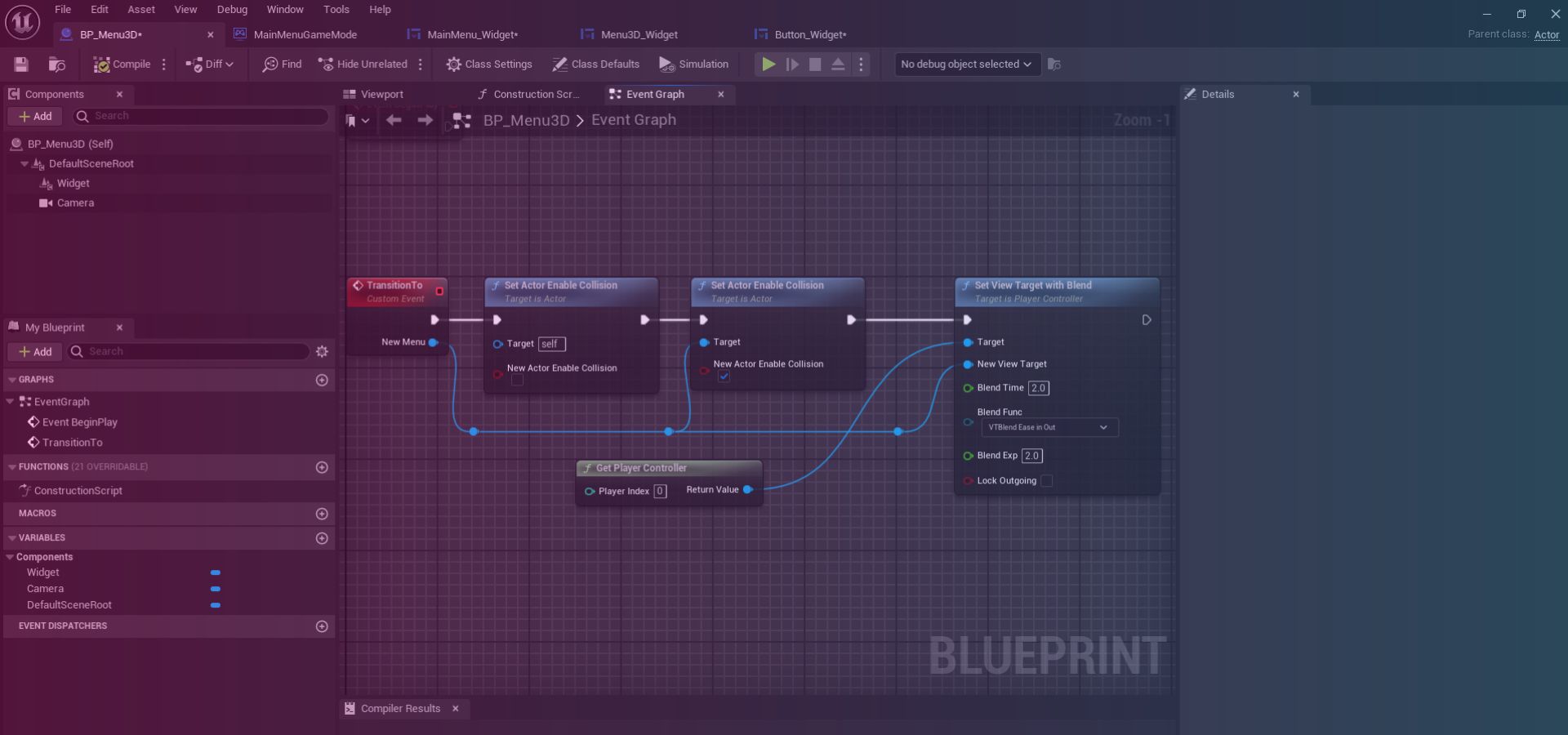
Task: Navigate forward in graph history
Action: coord(425,121)
